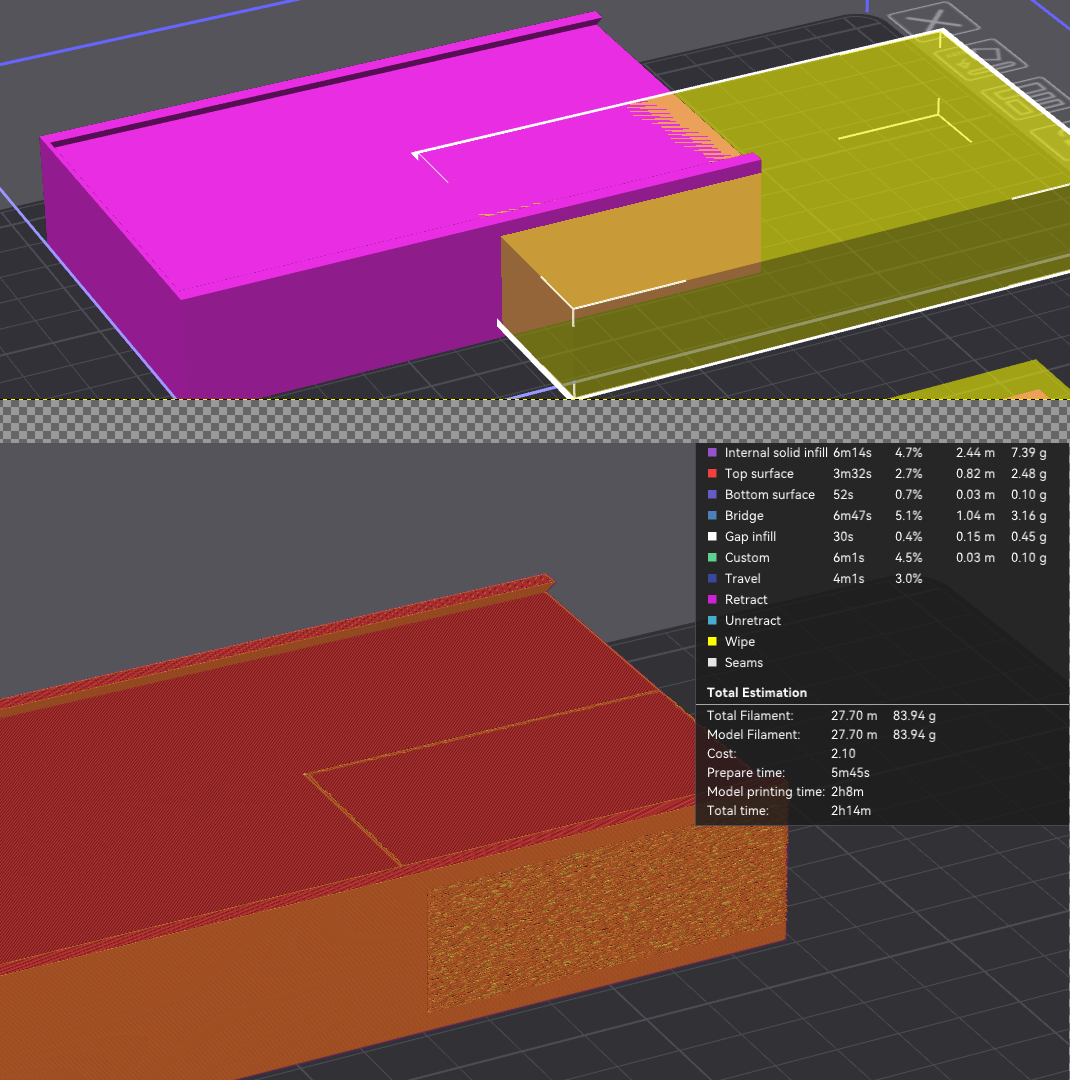Enable Unretract display in the legend
The image size is (1070, 1080).
(x=752, y=621)
